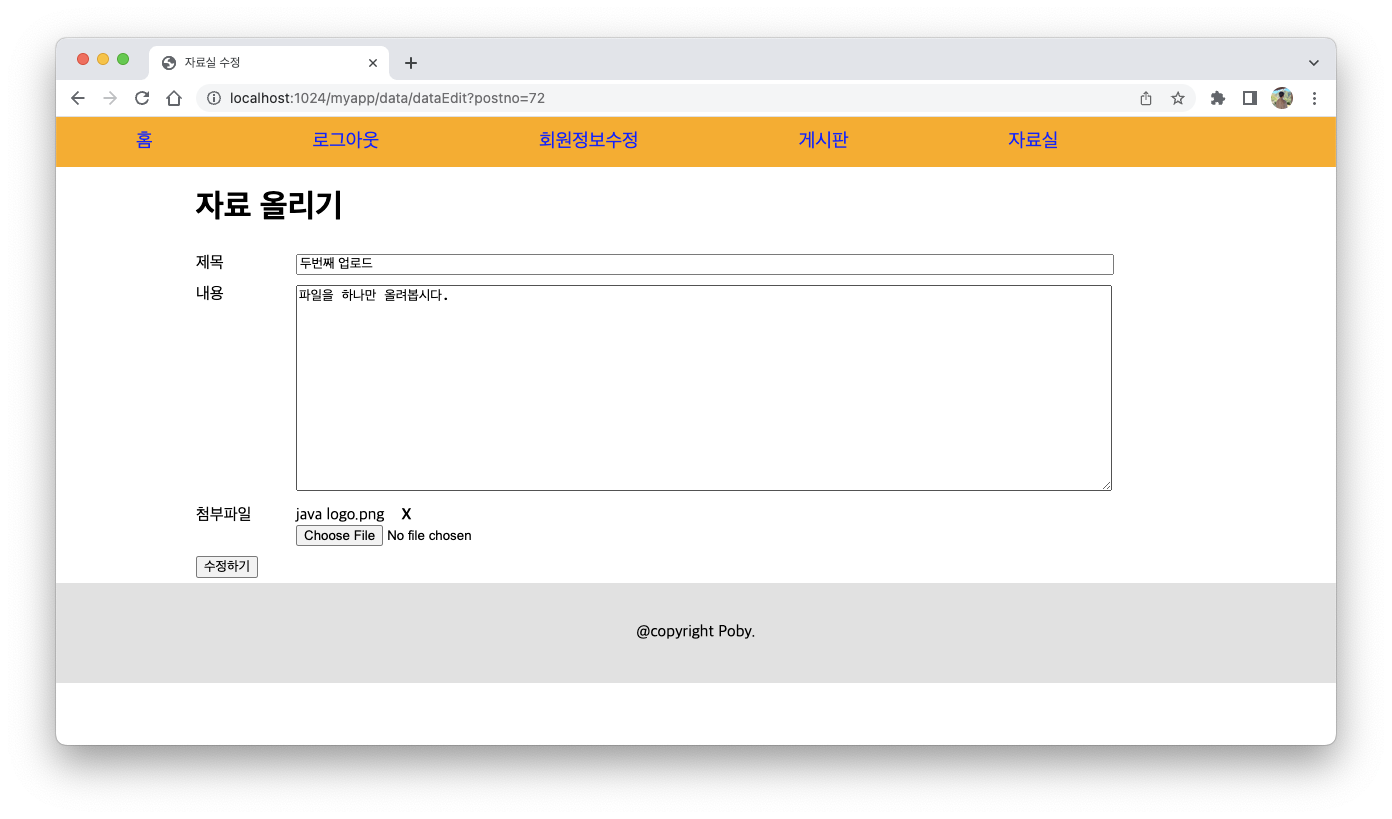Go to 홈 in navigation bar
1392x819 pixels.
point(144,140)
